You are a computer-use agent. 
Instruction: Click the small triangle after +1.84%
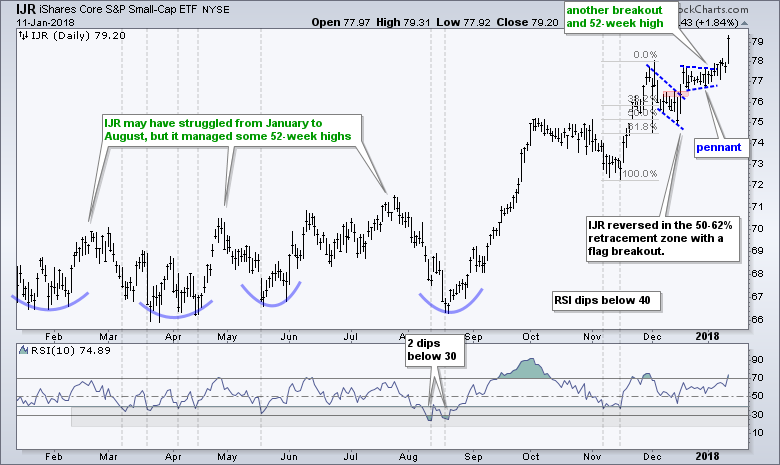(x=744, y=23)
